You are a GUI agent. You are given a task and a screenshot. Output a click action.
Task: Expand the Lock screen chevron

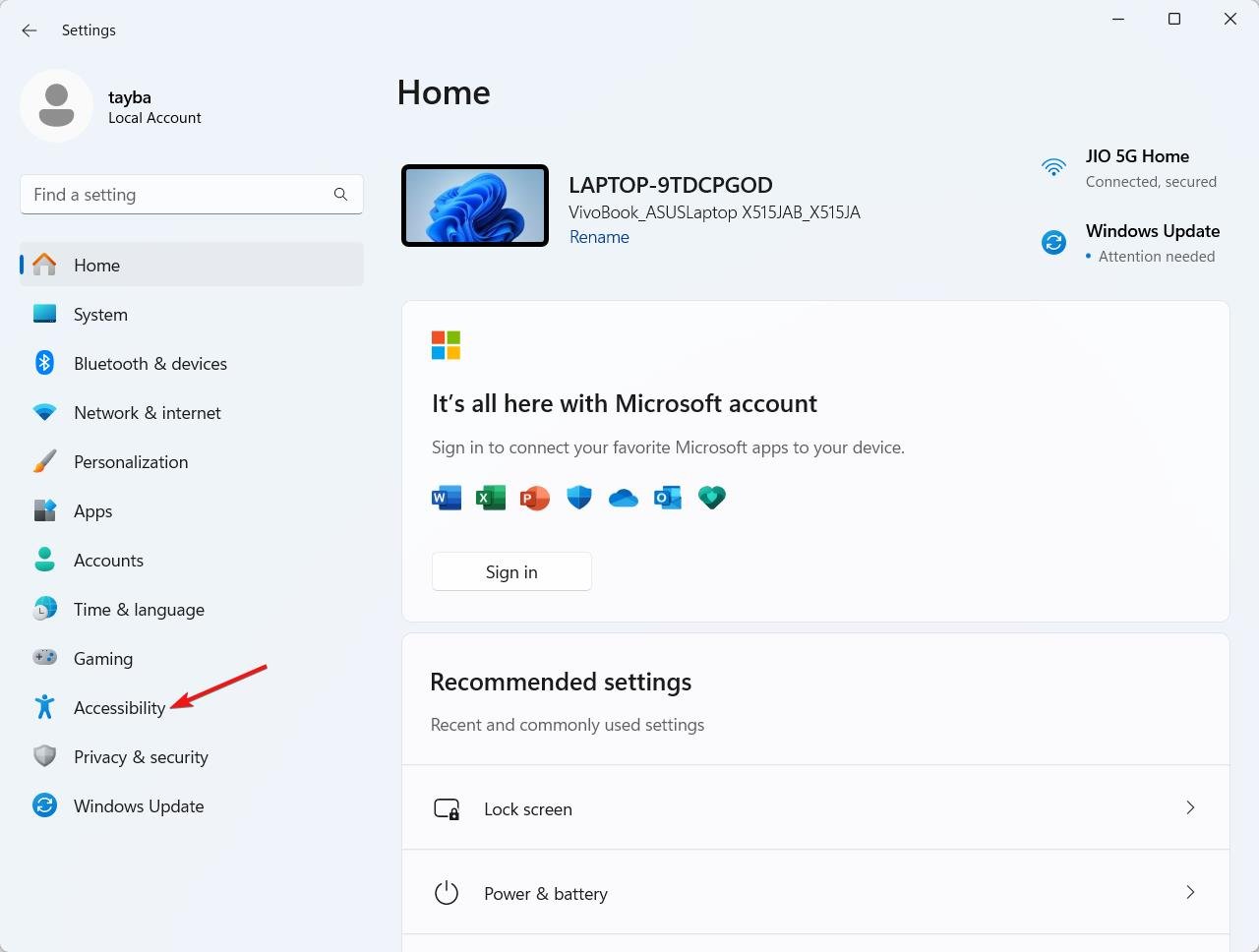[1190, 807]
